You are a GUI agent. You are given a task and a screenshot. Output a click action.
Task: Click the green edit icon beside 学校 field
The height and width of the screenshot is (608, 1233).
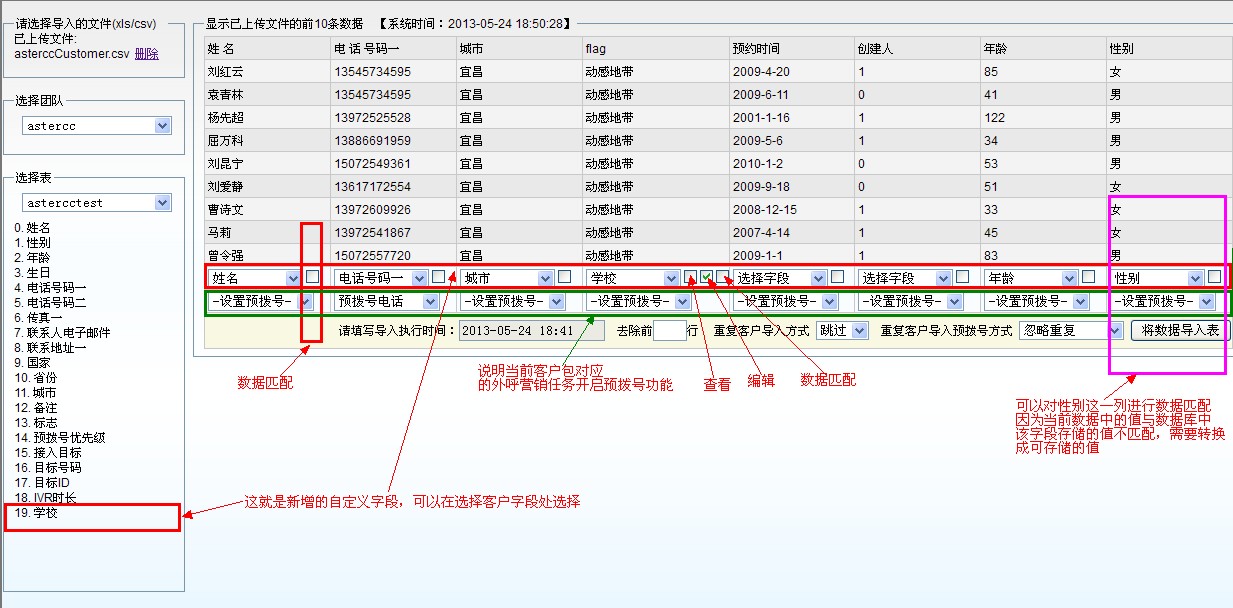click(x=707, y=277)
